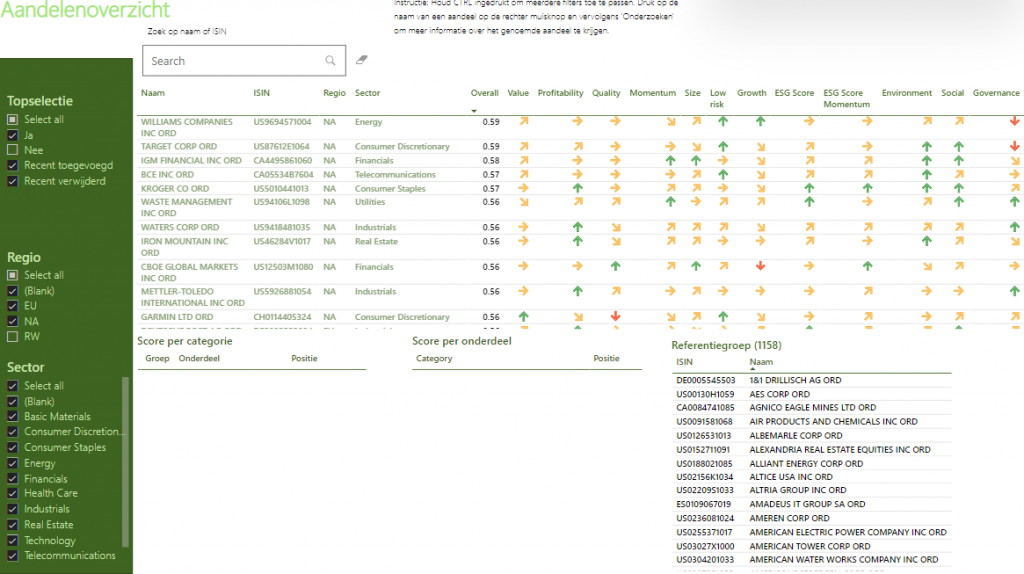Click BCE Inc green Low risk arrow
The width and height of the screenshot is (1024, 574).
pyautogui.click(x=723, y=174)
